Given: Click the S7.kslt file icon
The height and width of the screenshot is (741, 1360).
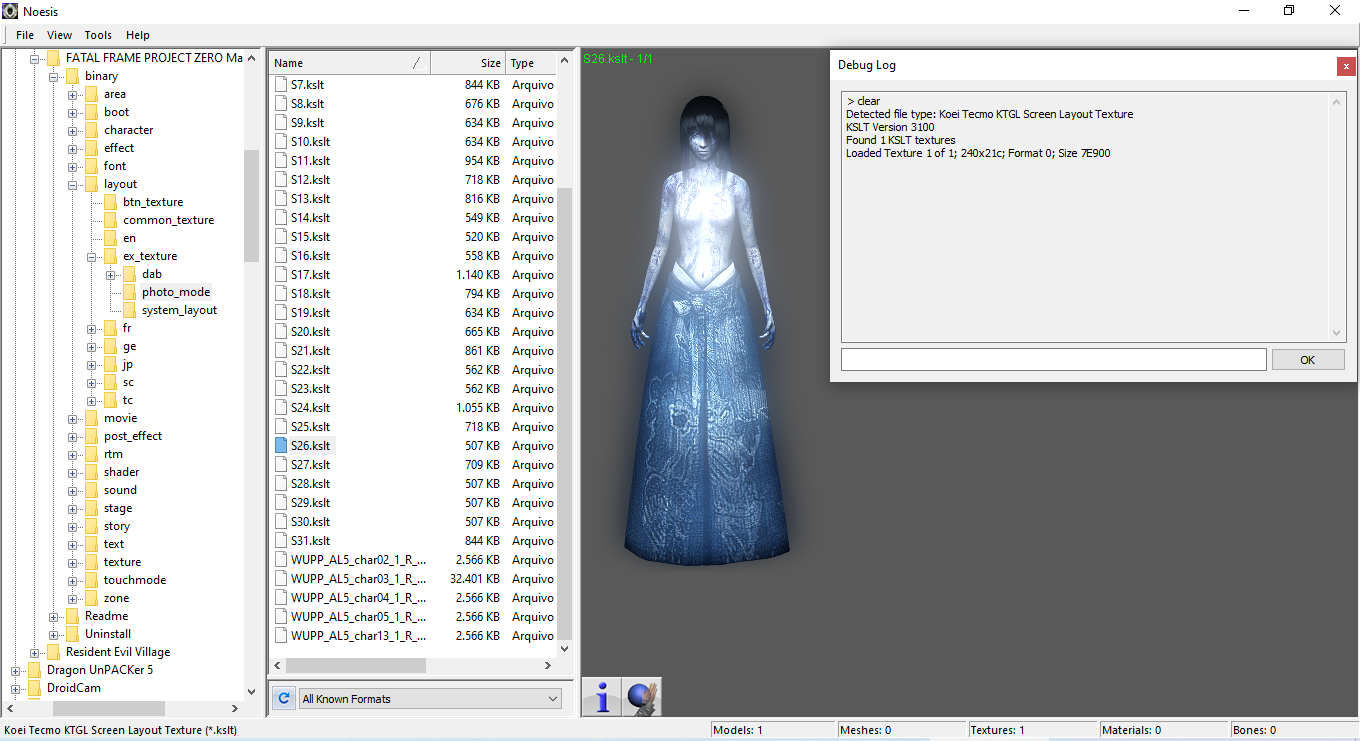Looking at the screenshot, I should [x=281, y=85].
